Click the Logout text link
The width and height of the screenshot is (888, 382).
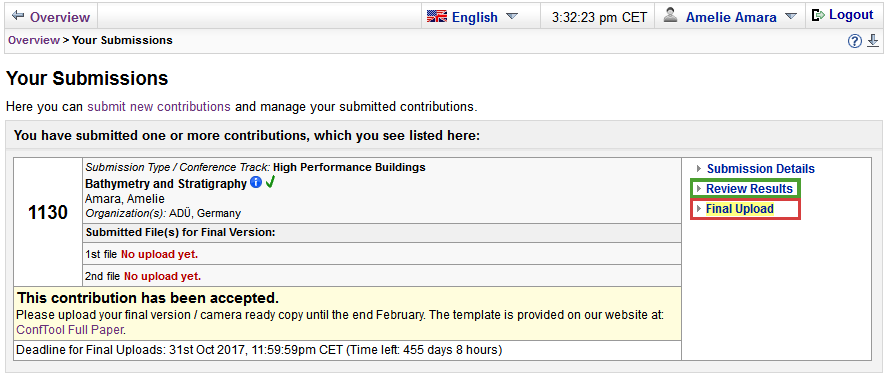[x=851, y=15]
